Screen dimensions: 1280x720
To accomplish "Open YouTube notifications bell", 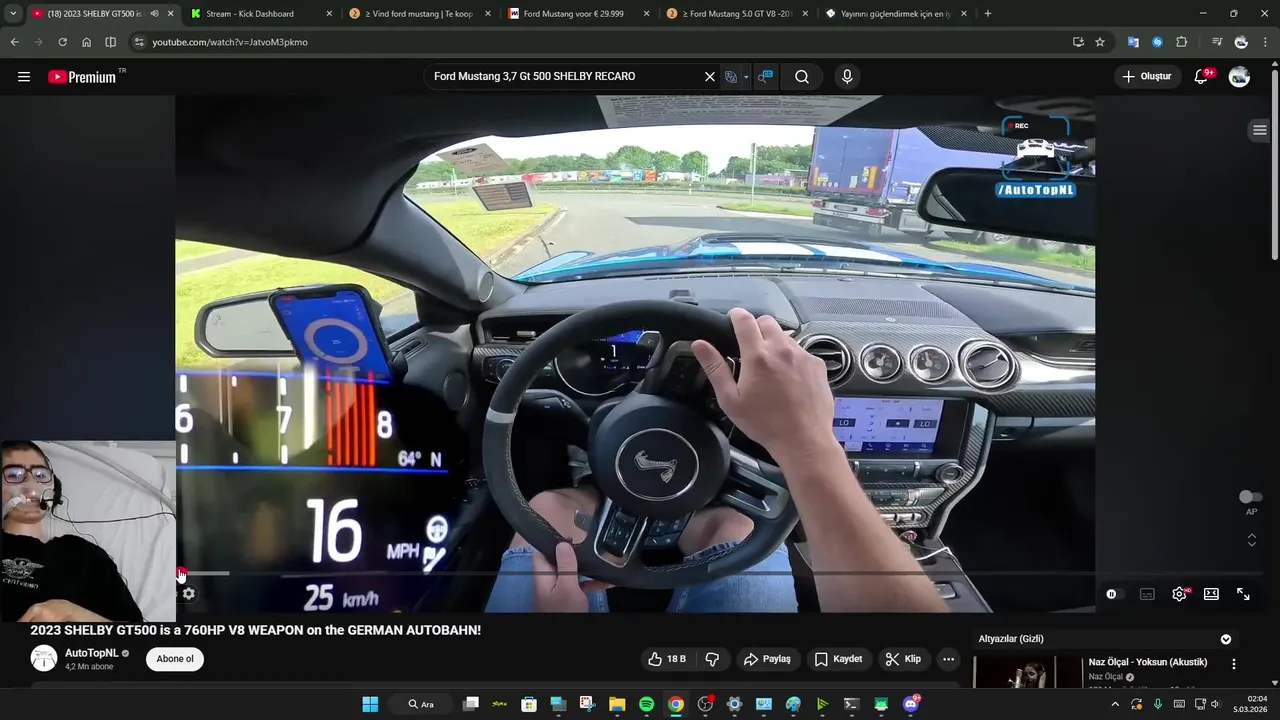I will tap(1202, 77).
